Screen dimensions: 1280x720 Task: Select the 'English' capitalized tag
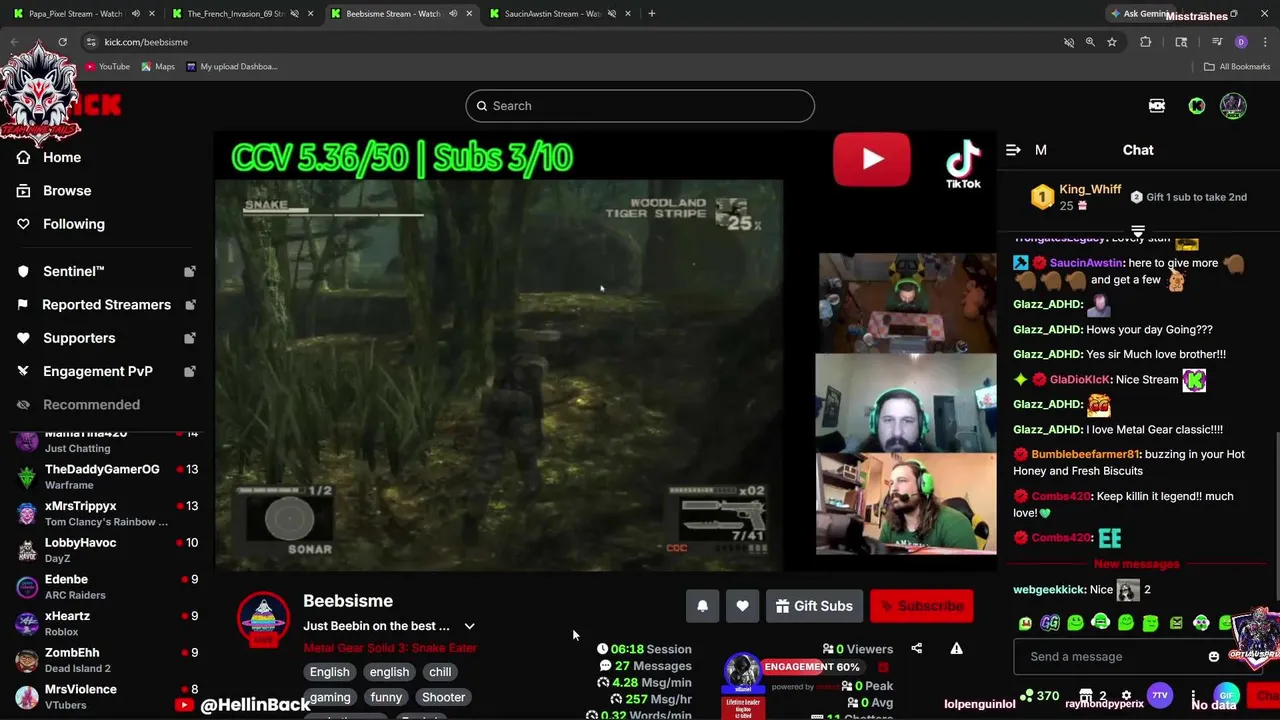[x=329, y=672]
